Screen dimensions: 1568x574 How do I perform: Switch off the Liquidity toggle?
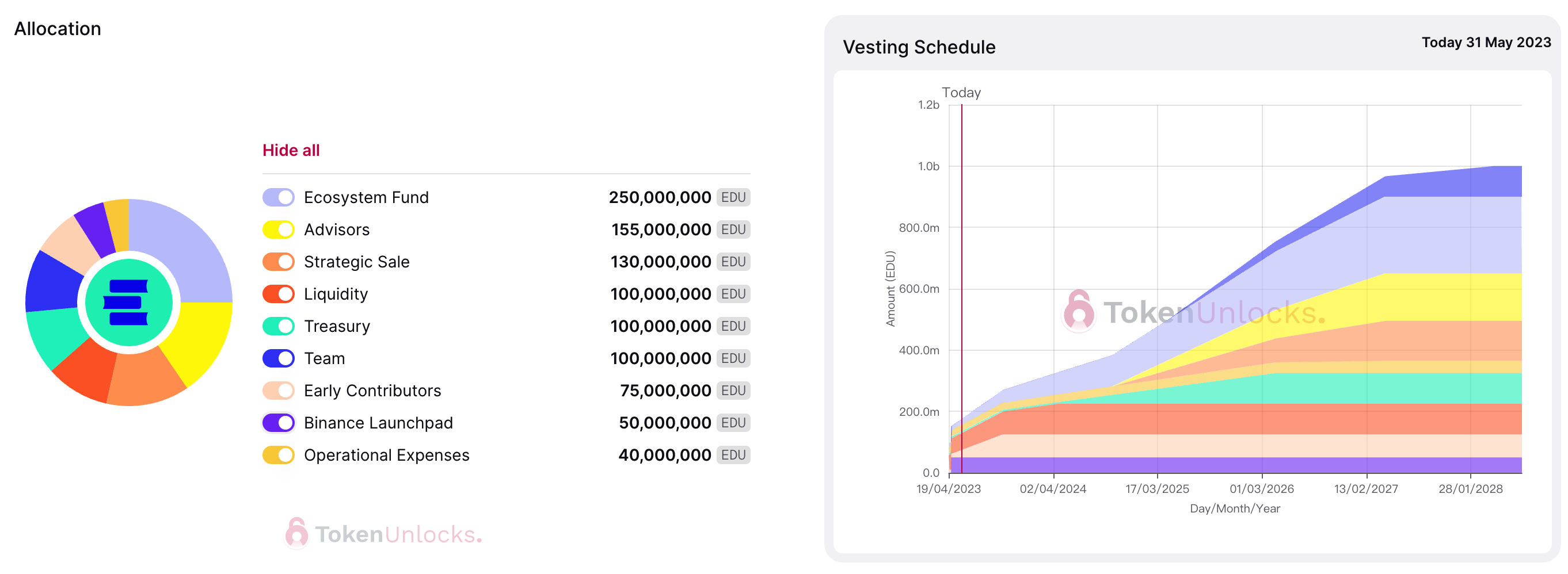pos(278,294)
